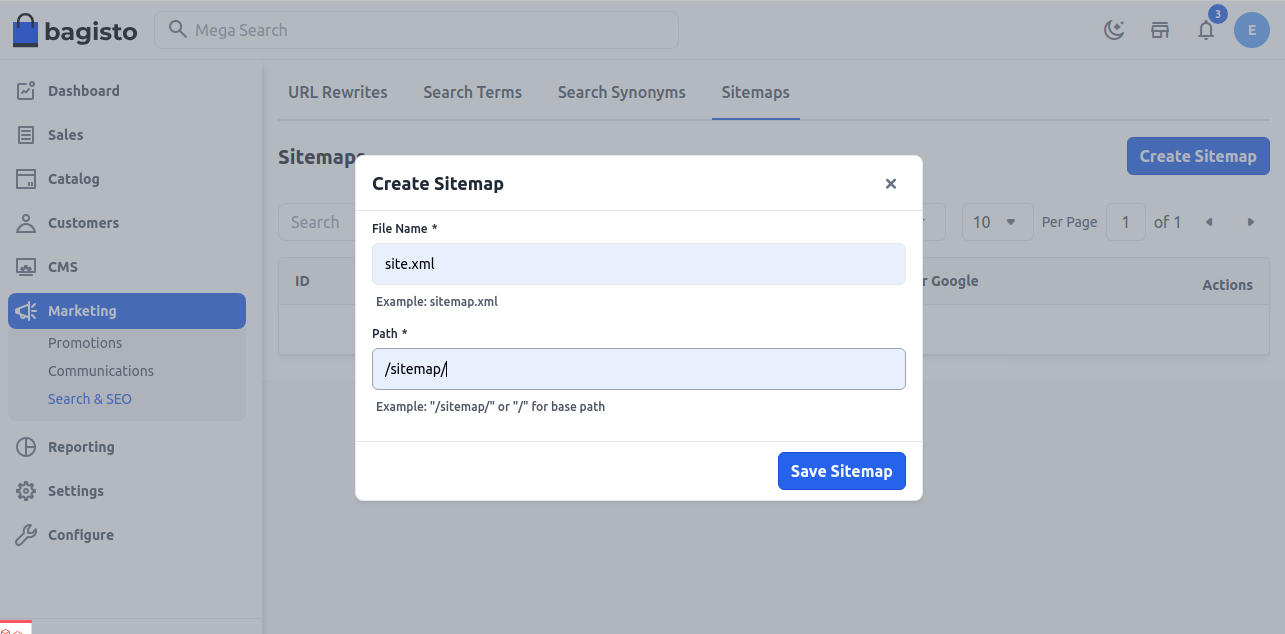1285x634 pixels.
Task: Open Settings gear in sidebar
Action: pos(75,491)
